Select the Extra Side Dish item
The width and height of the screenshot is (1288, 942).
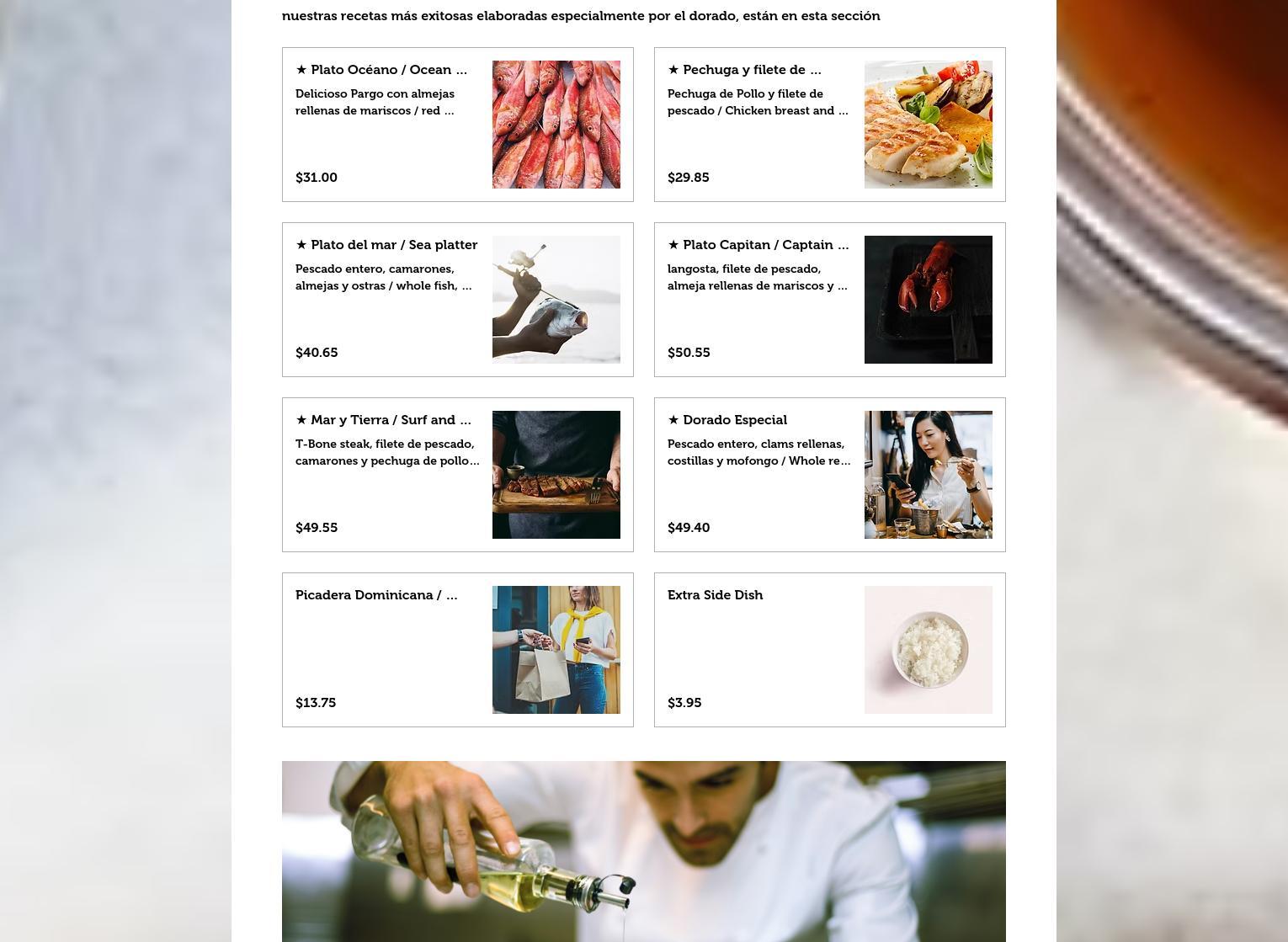coord(716,595)
